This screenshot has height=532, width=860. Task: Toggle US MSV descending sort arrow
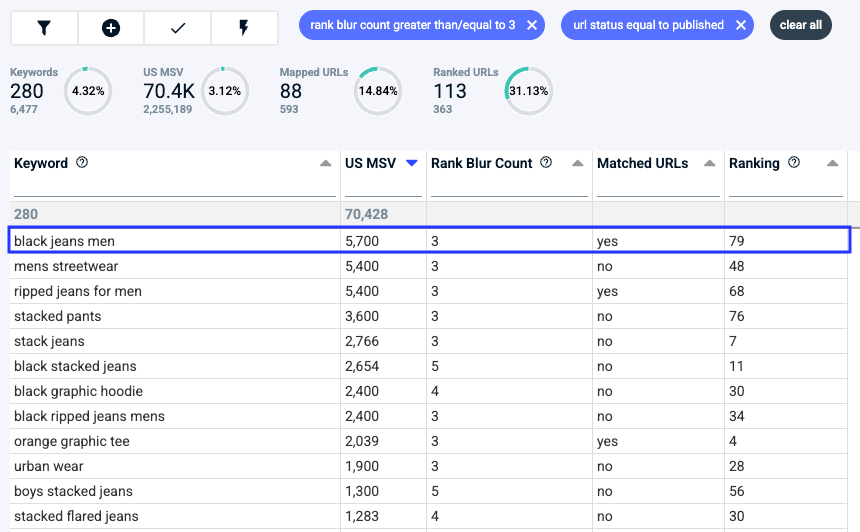pyautogui.click(x=411, y=163)
